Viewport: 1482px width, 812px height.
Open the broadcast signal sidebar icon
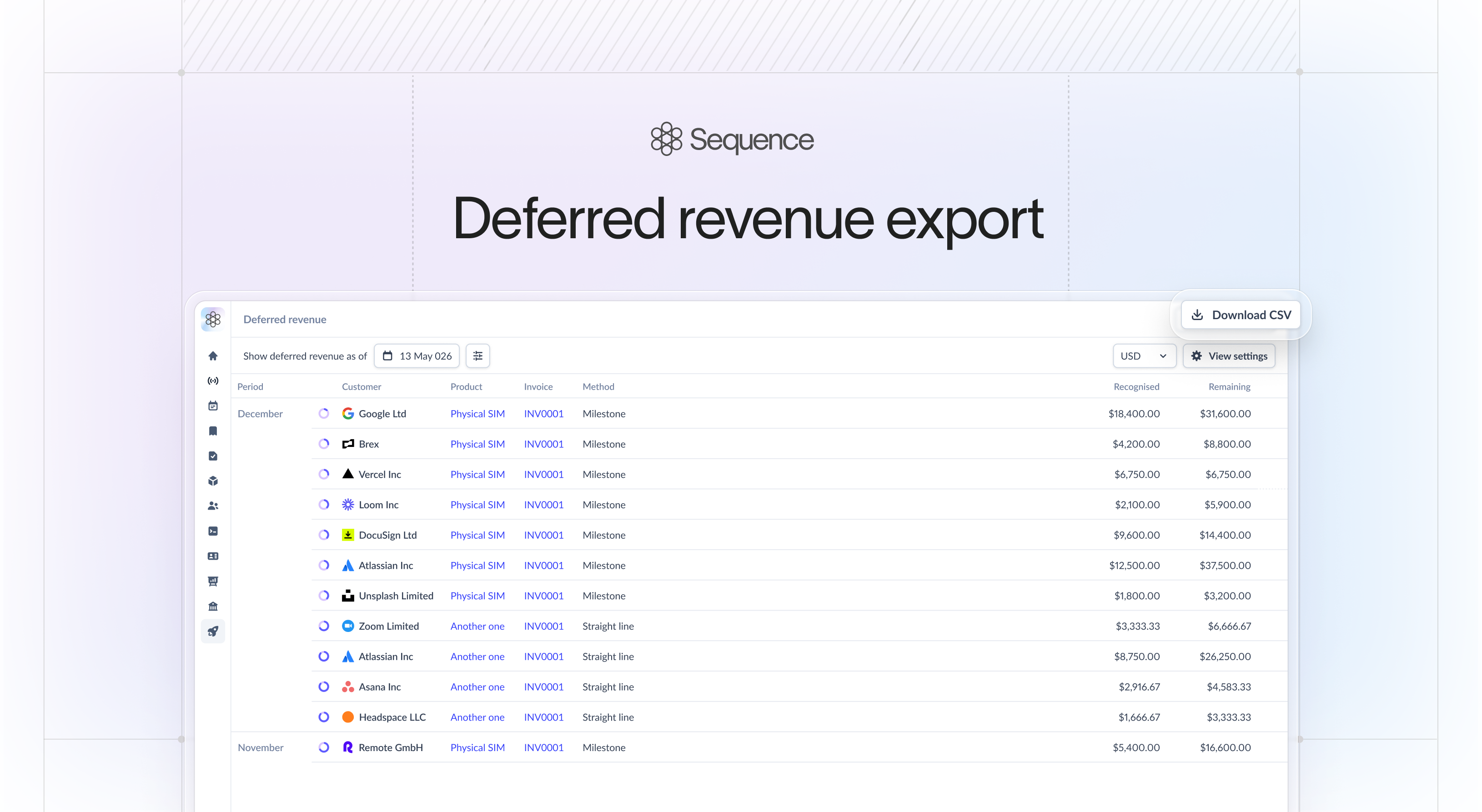pyautogui.click(x=213, y=381)
